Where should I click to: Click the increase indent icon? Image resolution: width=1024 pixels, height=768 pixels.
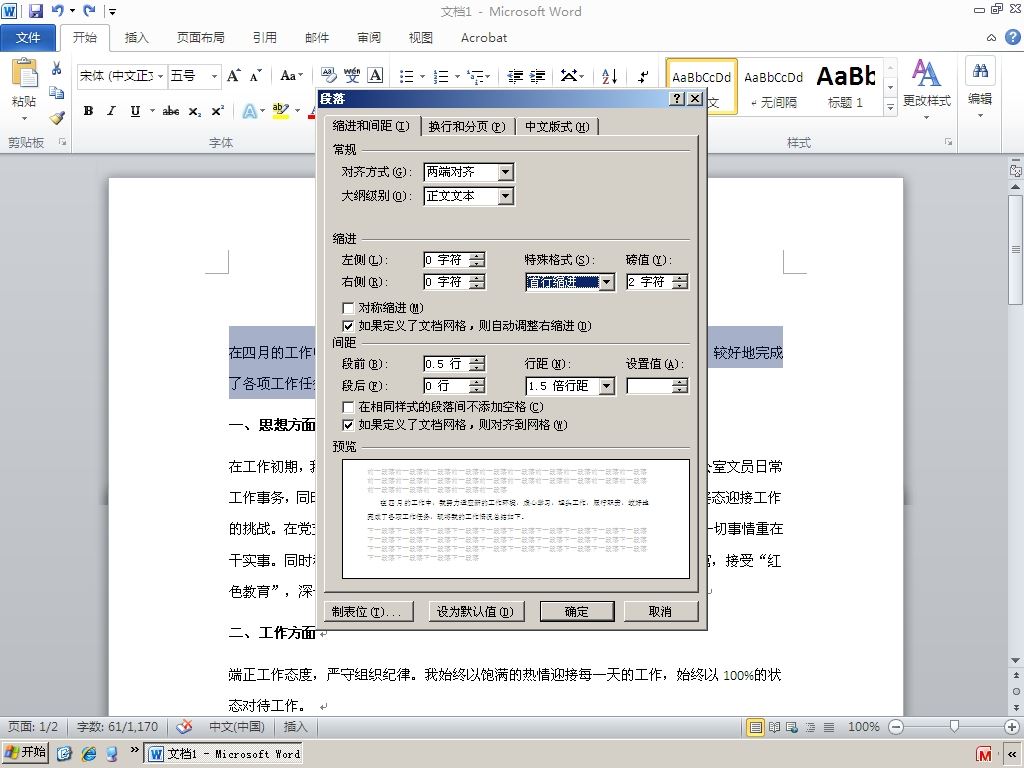pos(537,76)
